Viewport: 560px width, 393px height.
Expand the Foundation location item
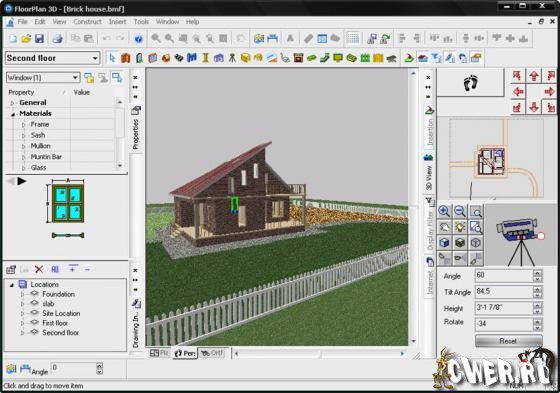coord(22,294)
